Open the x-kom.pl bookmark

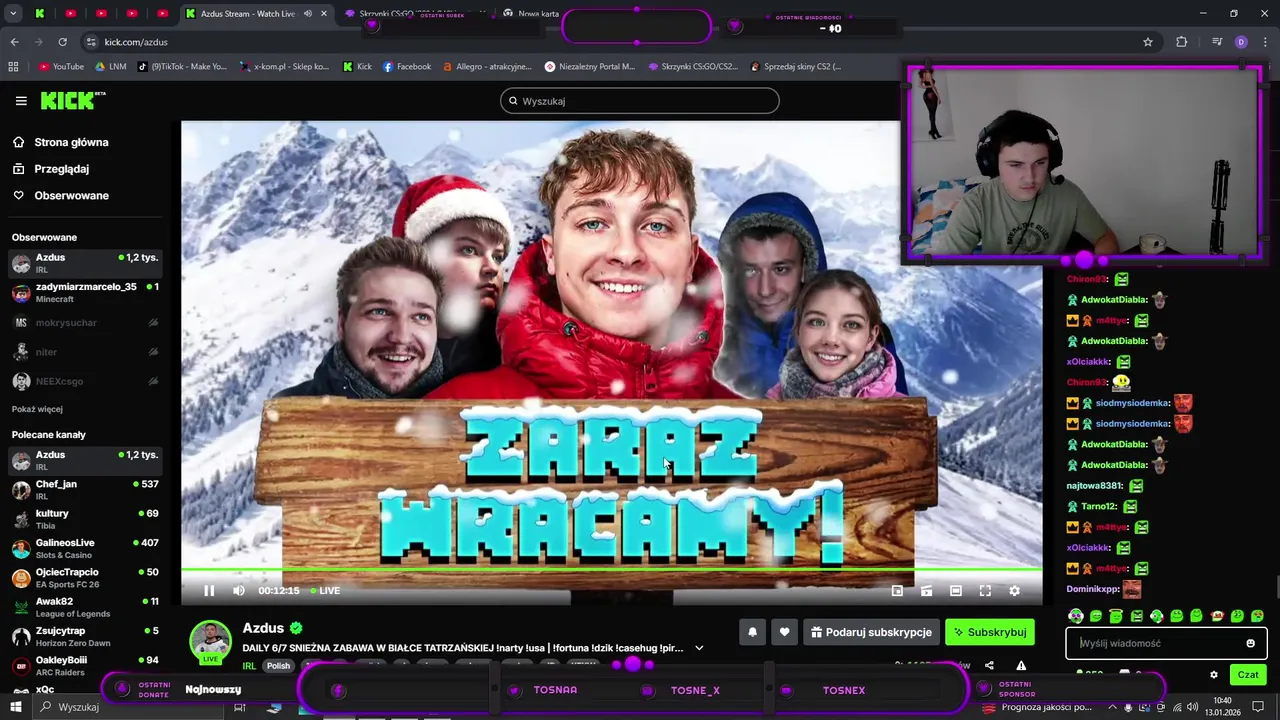click(284, 67)
